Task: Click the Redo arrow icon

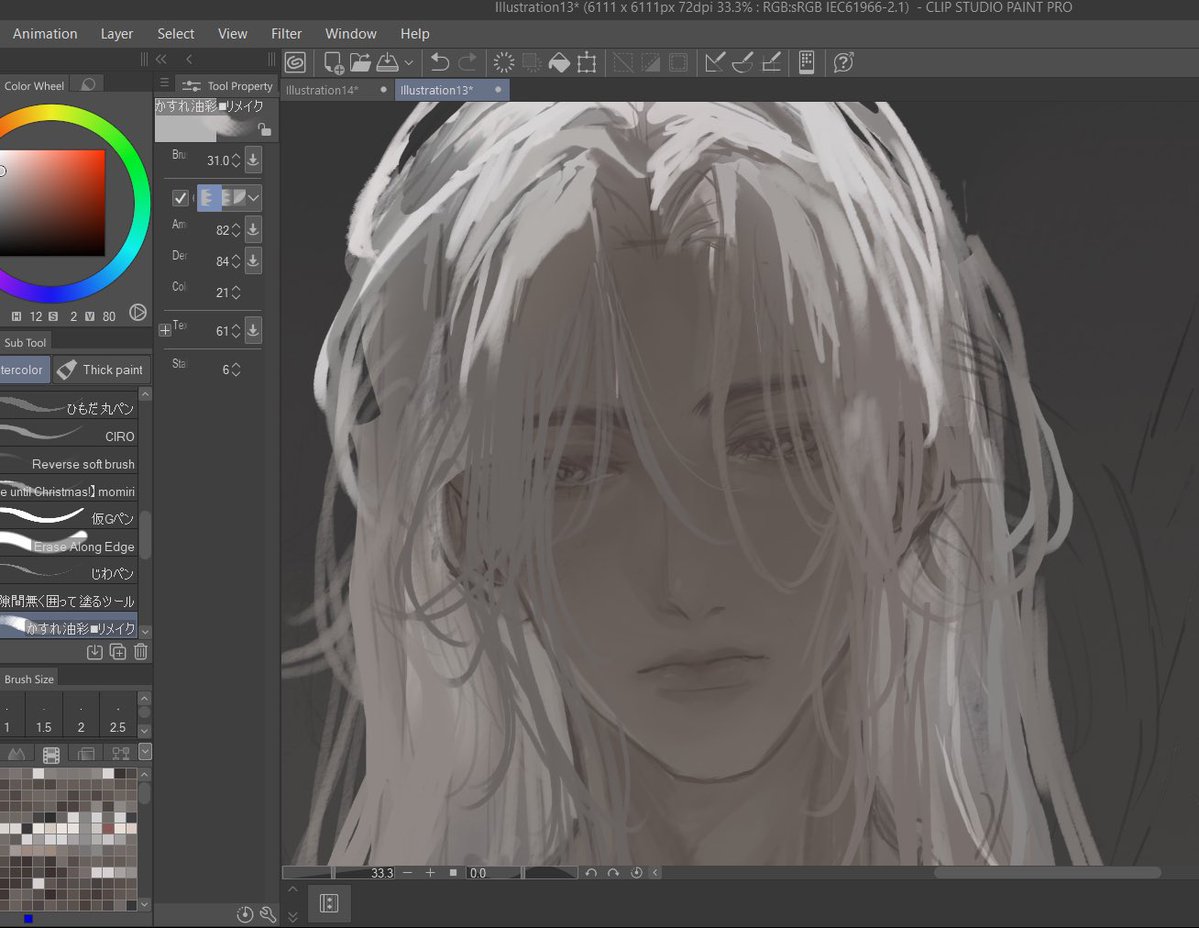Action: pos(467,63)
